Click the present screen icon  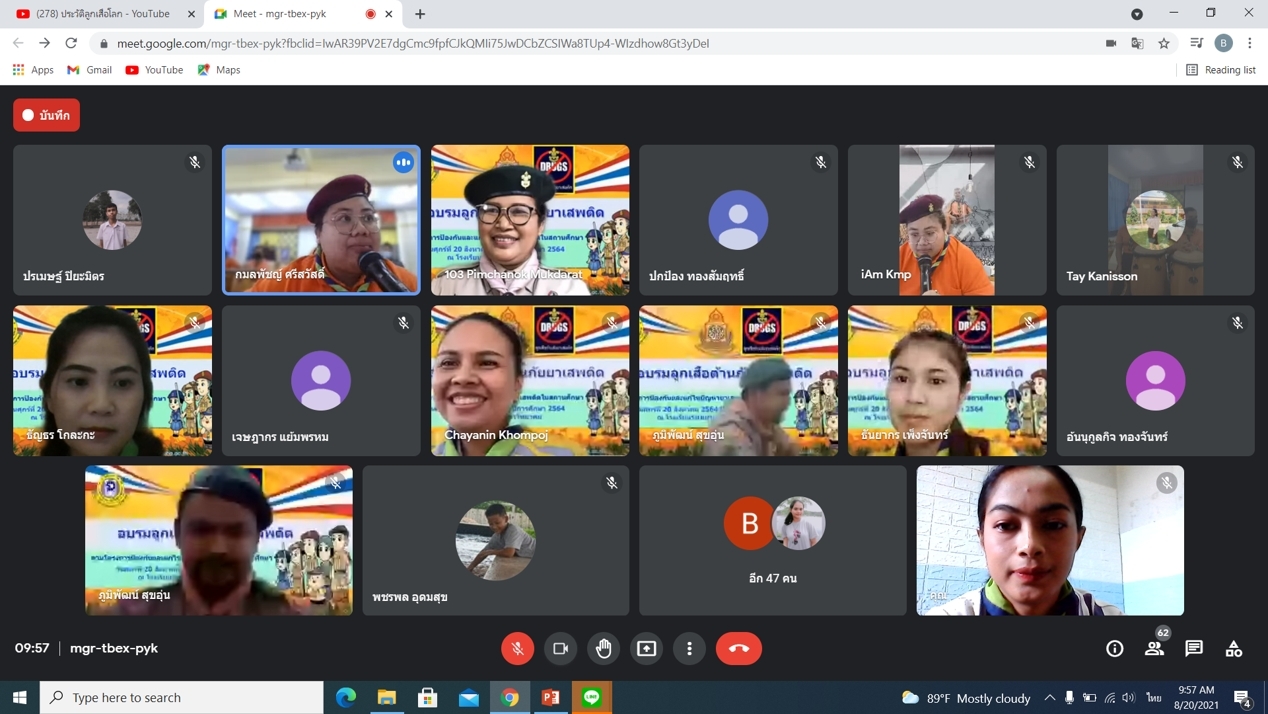(x=647, y=648)
